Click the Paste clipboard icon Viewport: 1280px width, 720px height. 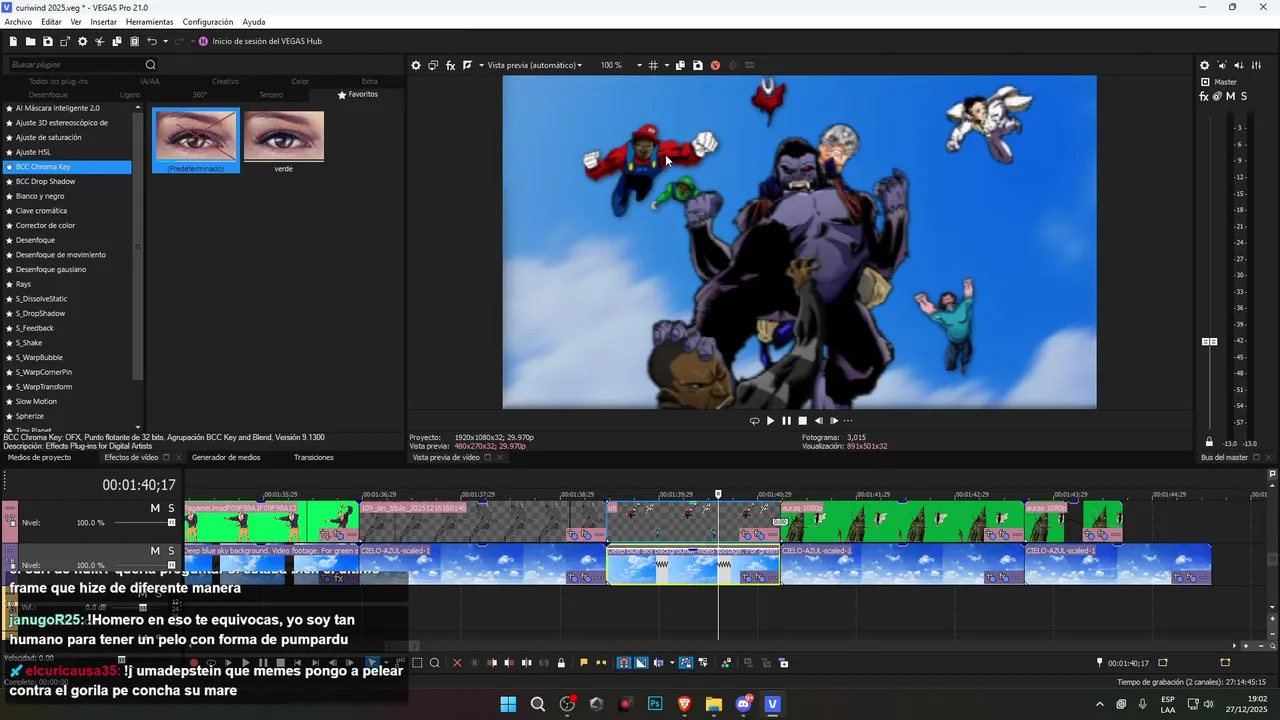(x=134, y=41)
